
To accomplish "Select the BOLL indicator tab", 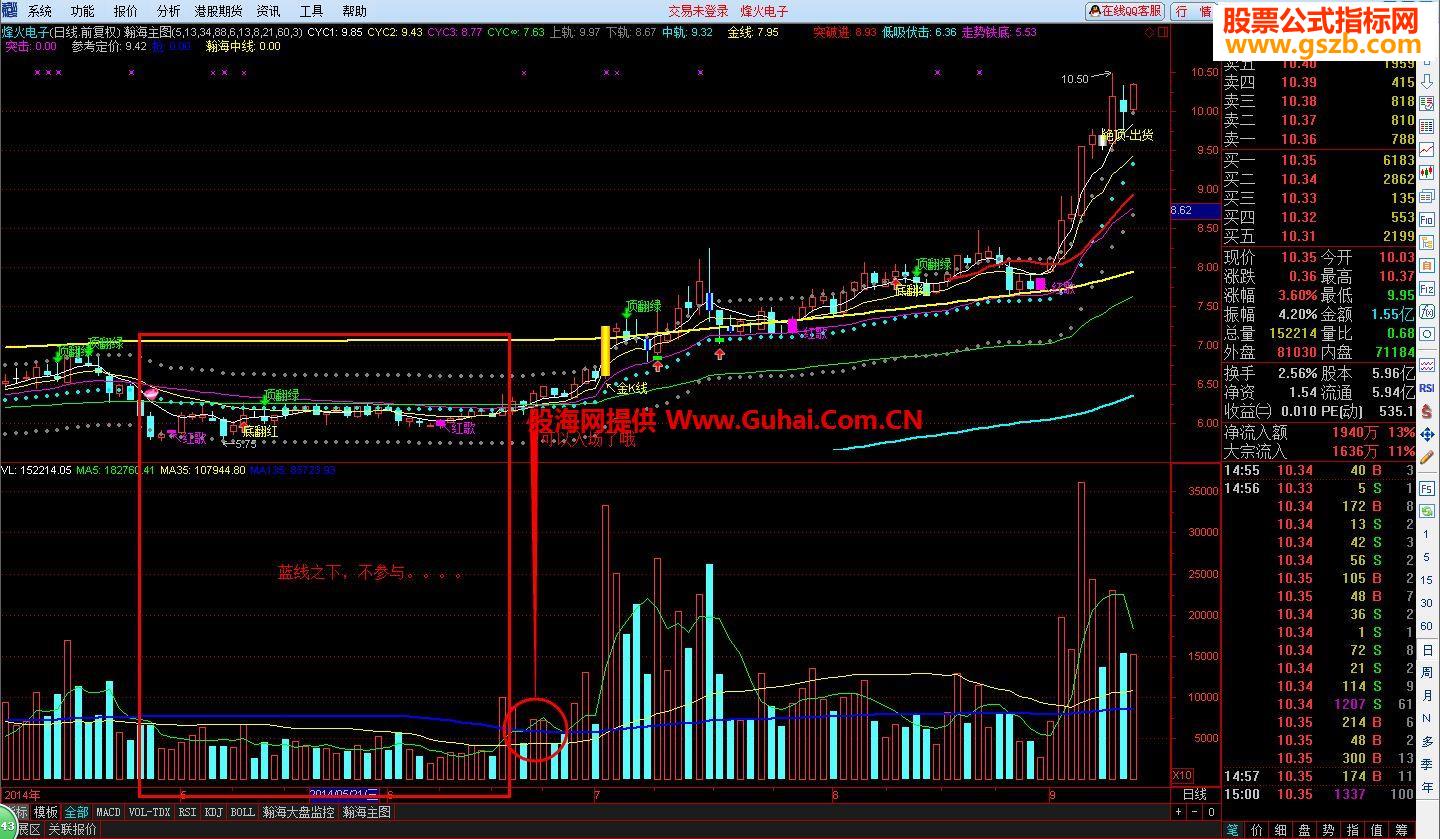I will 243,812.
